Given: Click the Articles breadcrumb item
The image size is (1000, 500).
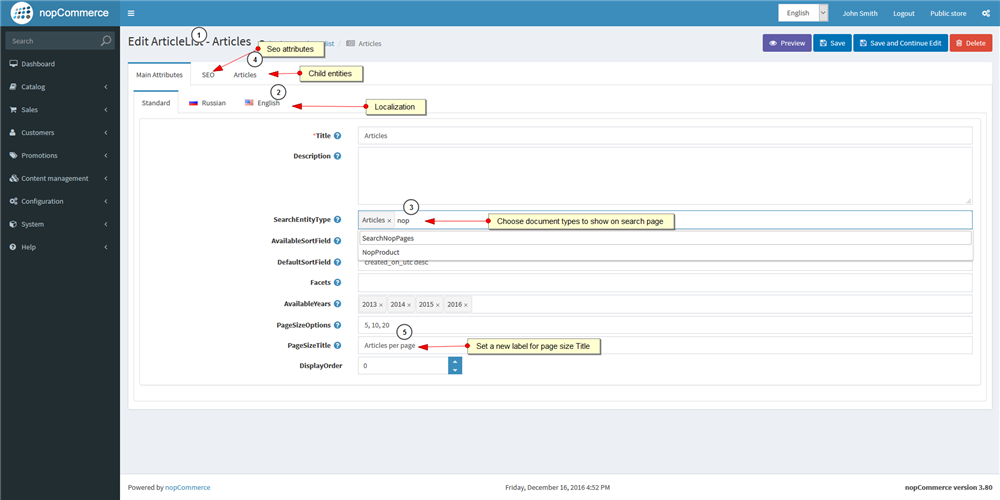Looking at the screenshot, I should pyautogui.click(x=364, y=44).
